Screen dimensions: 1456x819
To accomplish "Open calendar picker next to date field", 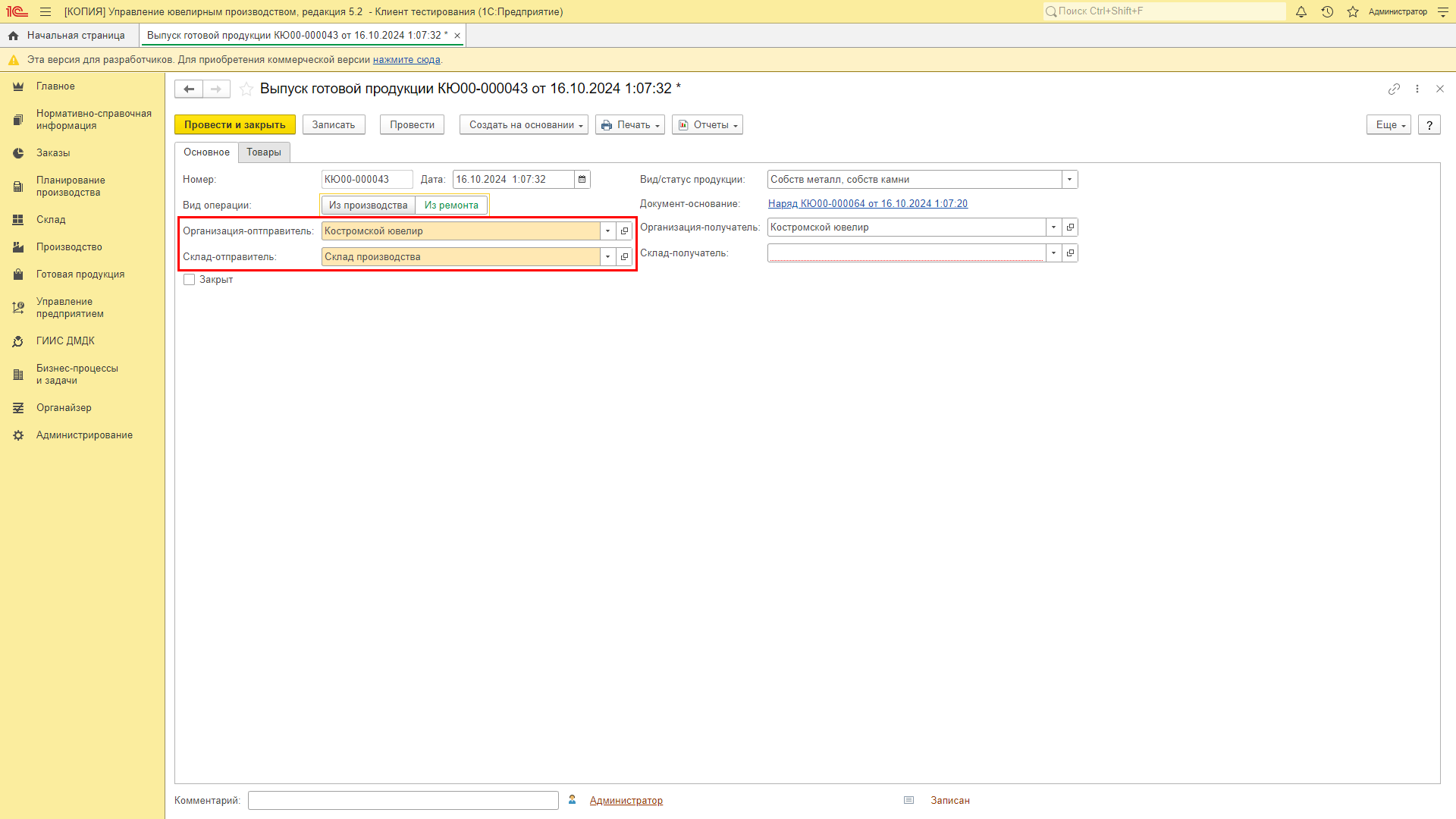I will 582,180.
